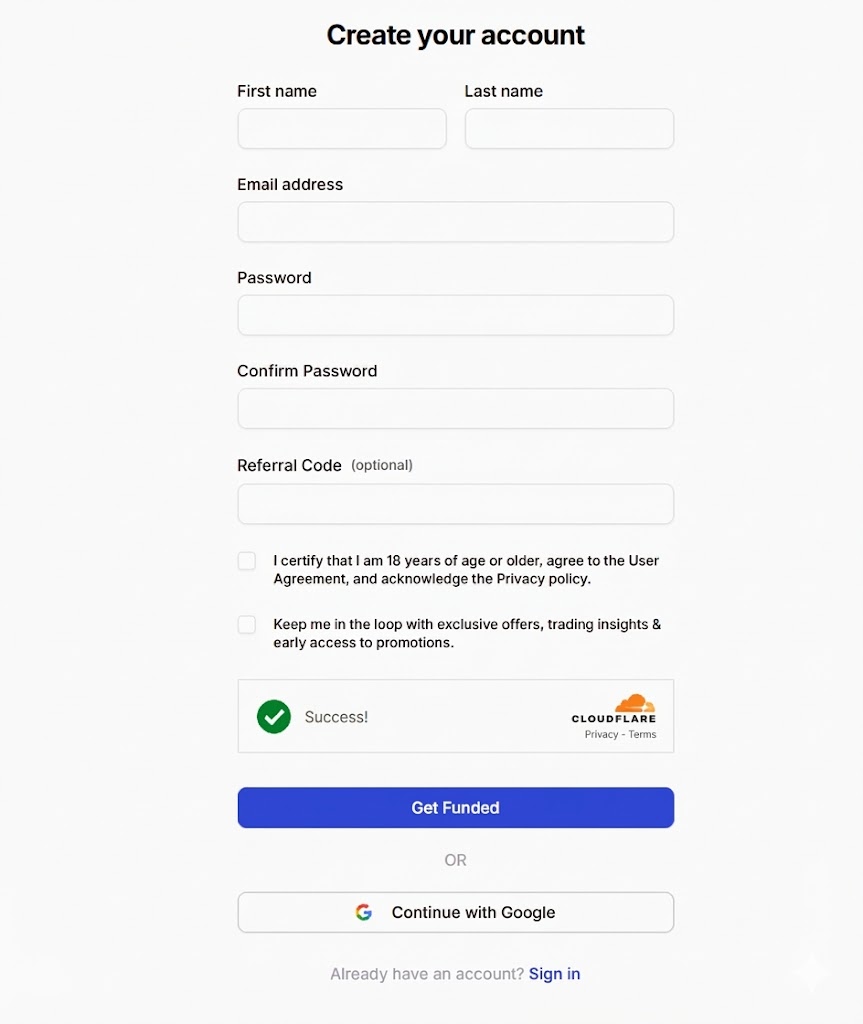Enable exclusive offers and promotions checkbox
Screen dimensions: 863x1024
(246, 624)
